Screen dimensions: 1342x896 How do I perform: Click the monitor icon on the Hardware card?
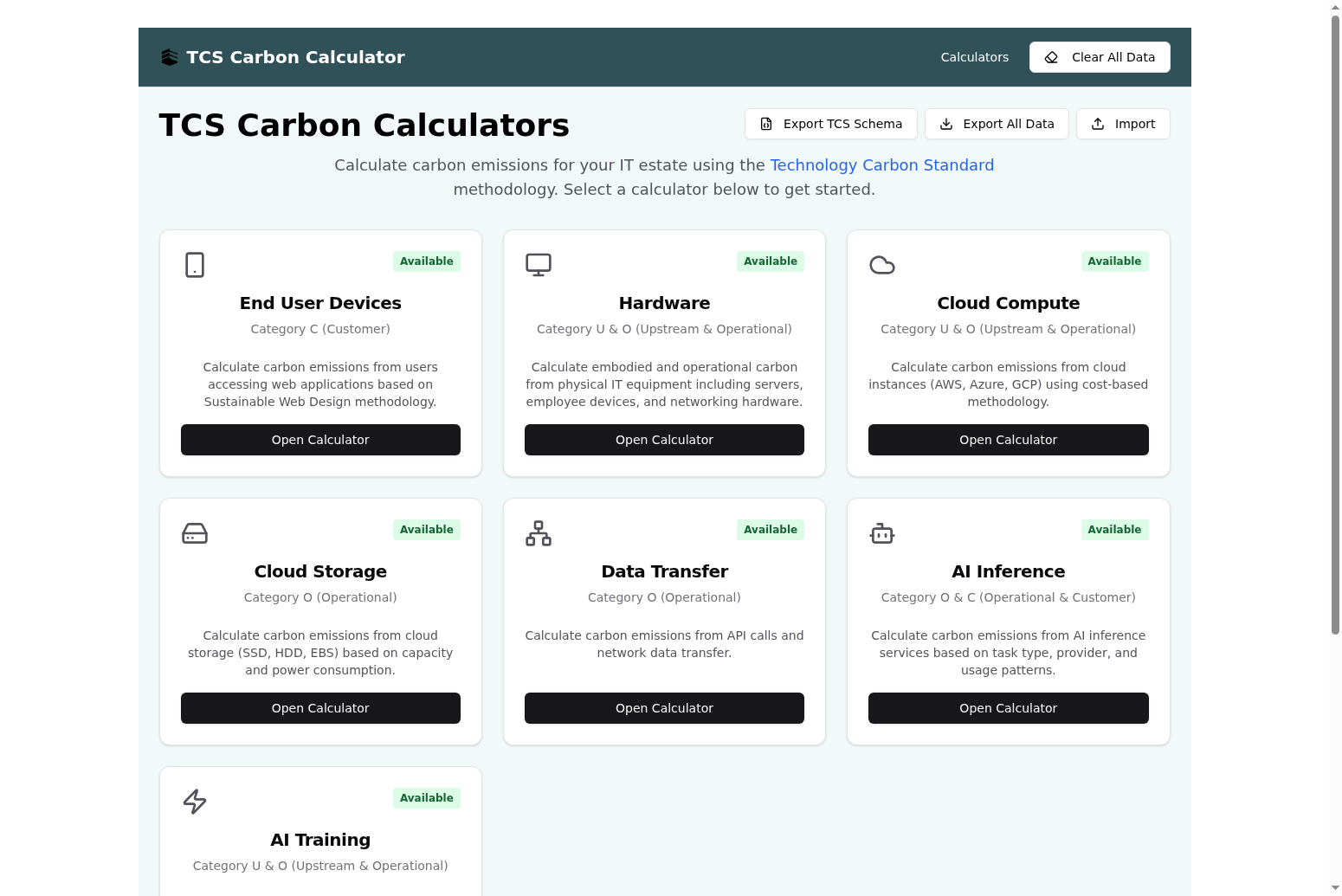[x=538, y=264]
